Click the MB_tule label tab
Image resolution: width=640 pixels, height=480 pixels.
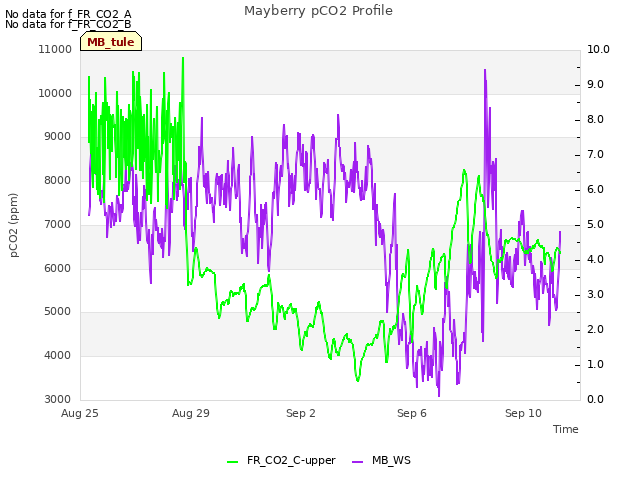coord(111,42)
